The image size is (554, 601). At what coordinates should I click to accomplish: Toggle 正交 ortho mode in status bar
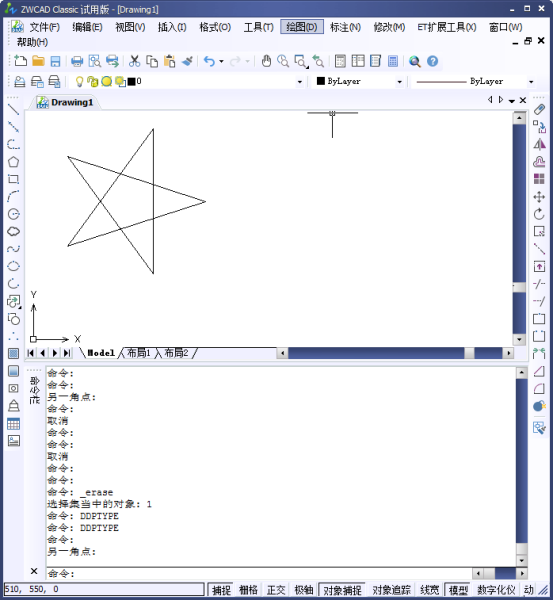pos(276,590)
